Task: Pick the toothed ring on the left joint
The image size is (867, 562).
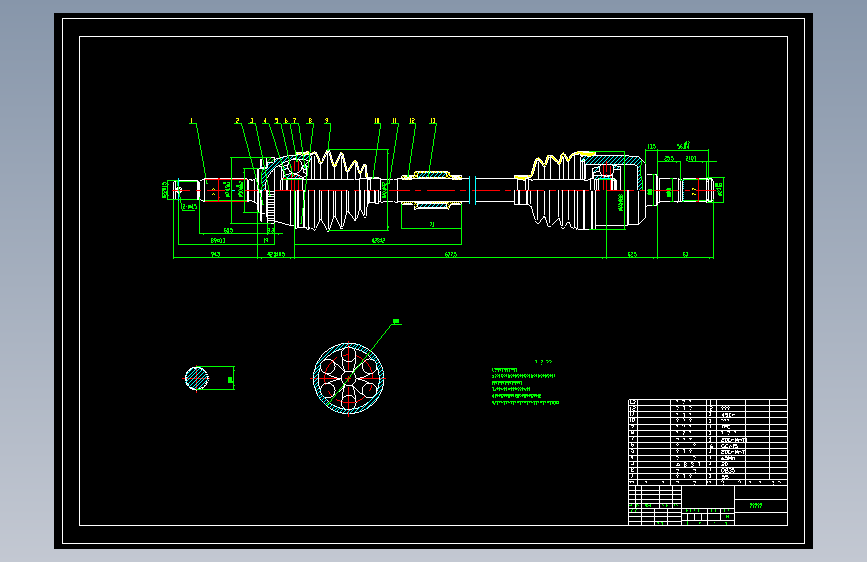Action: point(270,206)
